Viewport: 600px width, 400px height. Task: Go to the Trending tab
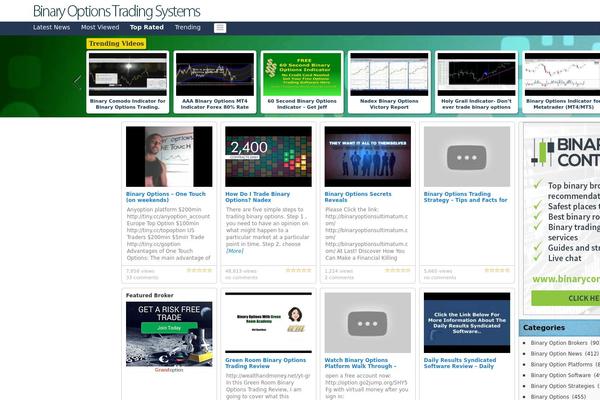pyautogui.click(x=188, y=28)
